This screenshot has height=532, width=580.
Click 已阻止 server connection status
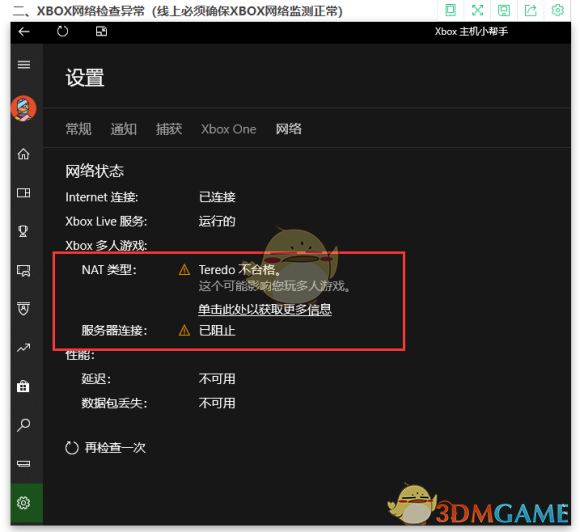point(217,330)
